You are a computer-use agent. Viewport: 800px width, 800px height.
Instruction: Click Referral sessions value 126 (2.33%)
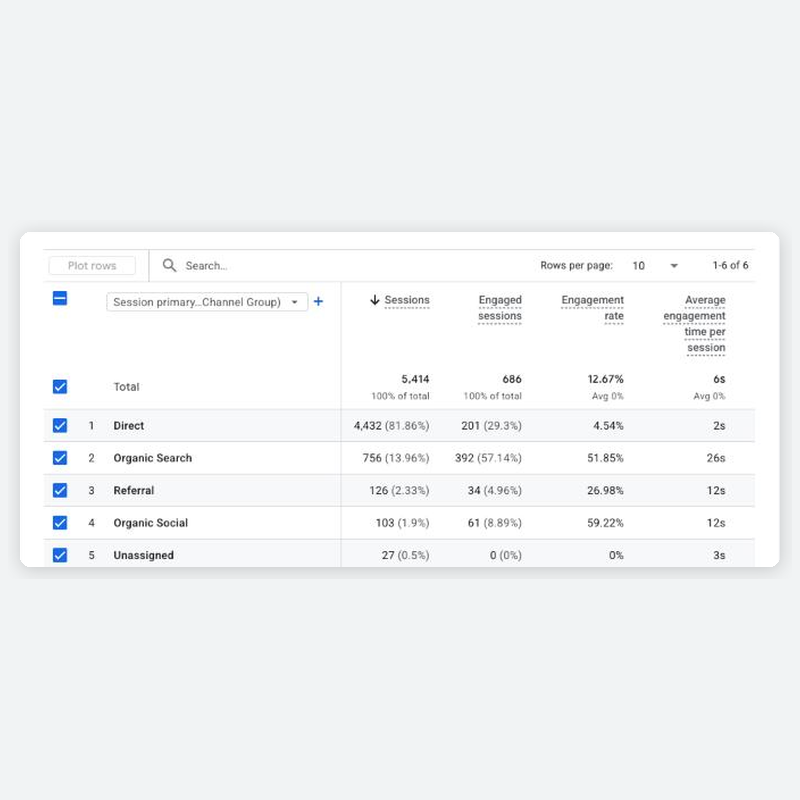coord(399,490)
